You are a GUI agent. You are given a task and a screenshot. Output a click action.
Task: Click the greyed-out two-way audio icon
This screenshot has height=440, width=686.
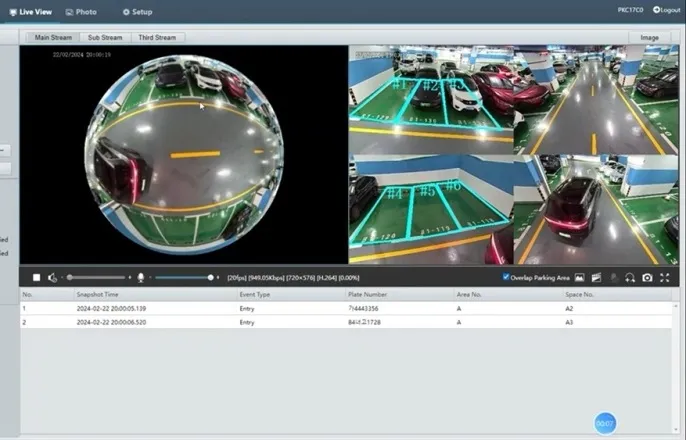click(x=614, y=277)
